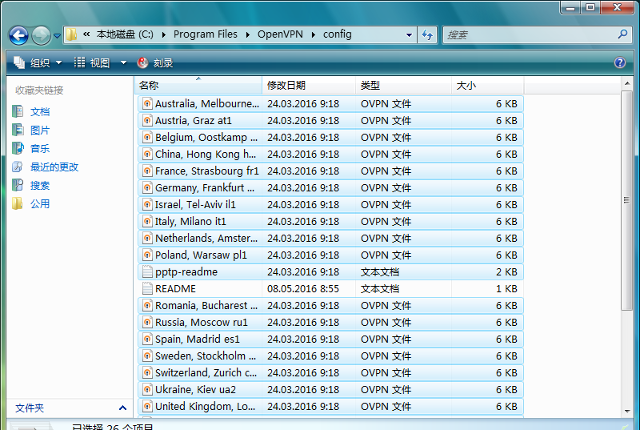Open 音乐 favorite link
The image size is (640, 430).
(x=40, y=149)
